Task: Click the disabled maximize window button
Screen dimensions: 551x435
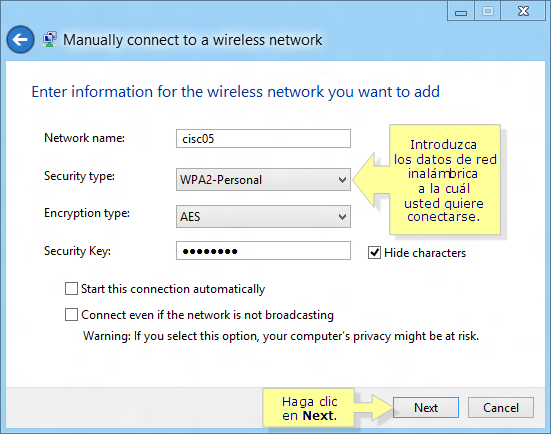Action: click(x=487, y=11)
